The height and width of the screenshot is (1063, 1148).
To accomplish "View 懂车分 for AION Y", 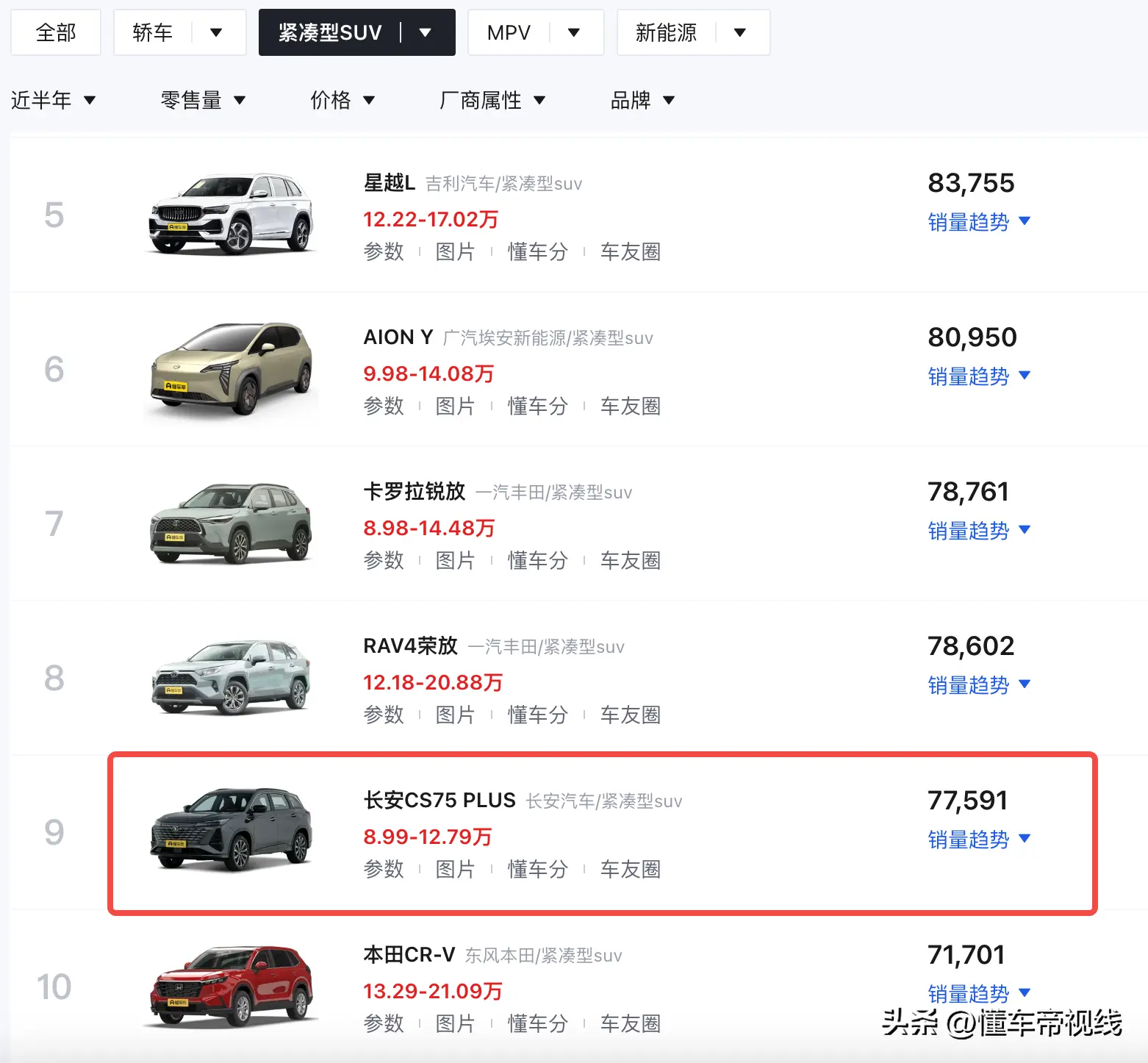I will (x=538, y=406).
